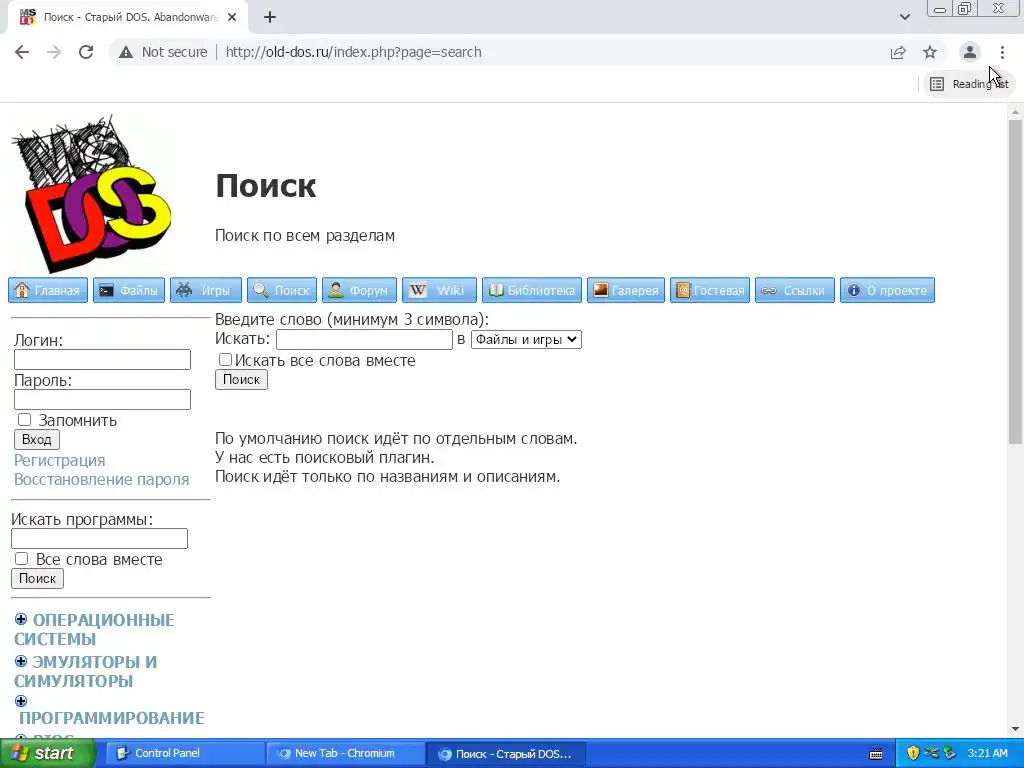Screen dimensions: 1024x768
Task: Switch to New Tab - Chromium taskbar item
Action: (x=345, y=754)
